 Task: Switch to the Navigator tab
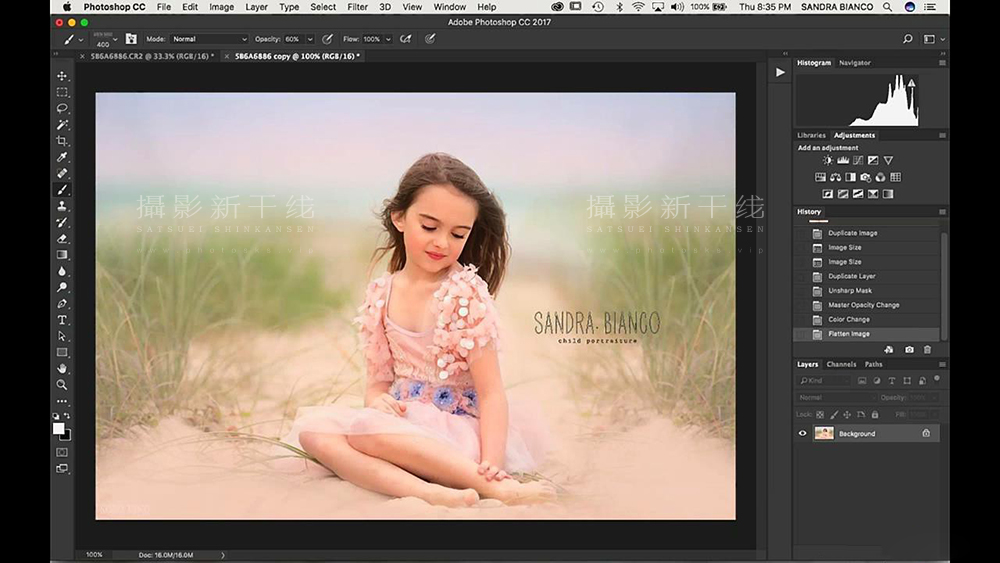tap(855, 62)
